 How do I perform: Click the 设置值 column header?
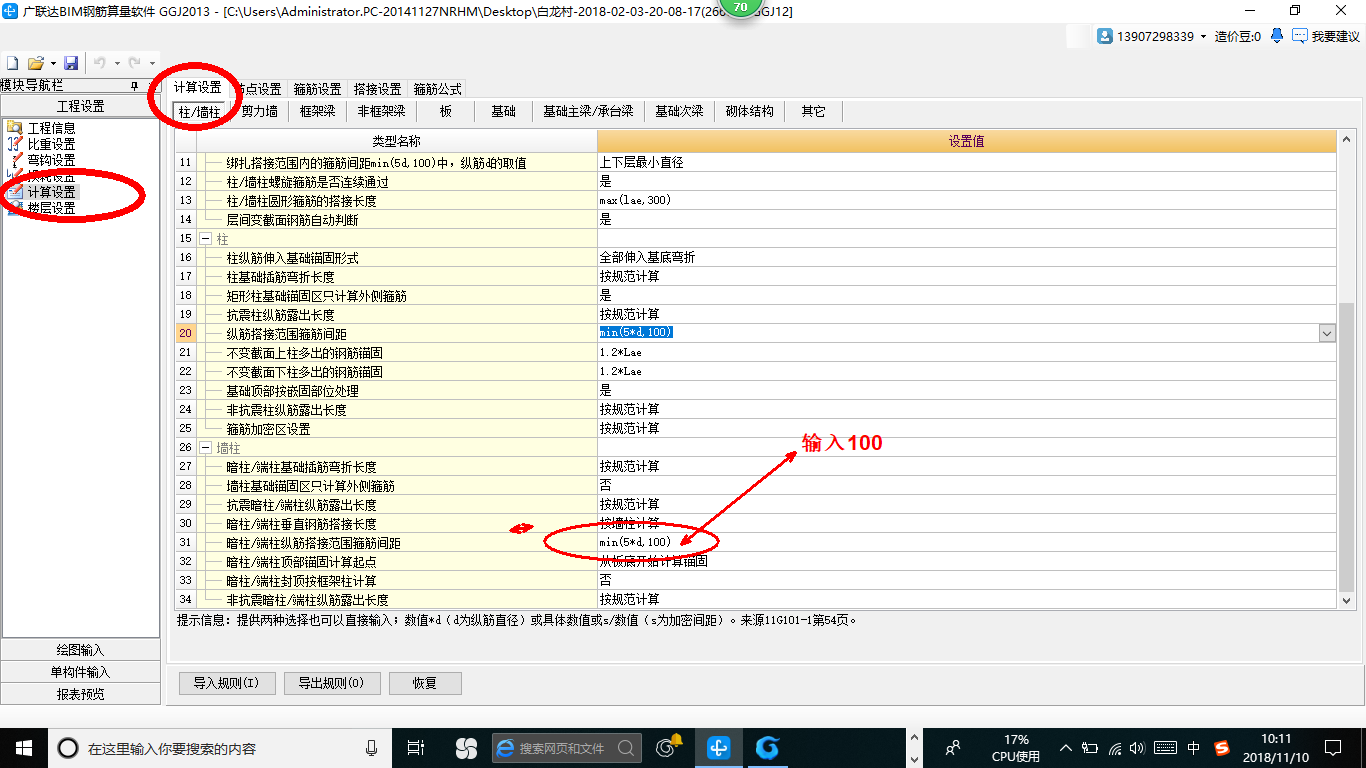966,141
